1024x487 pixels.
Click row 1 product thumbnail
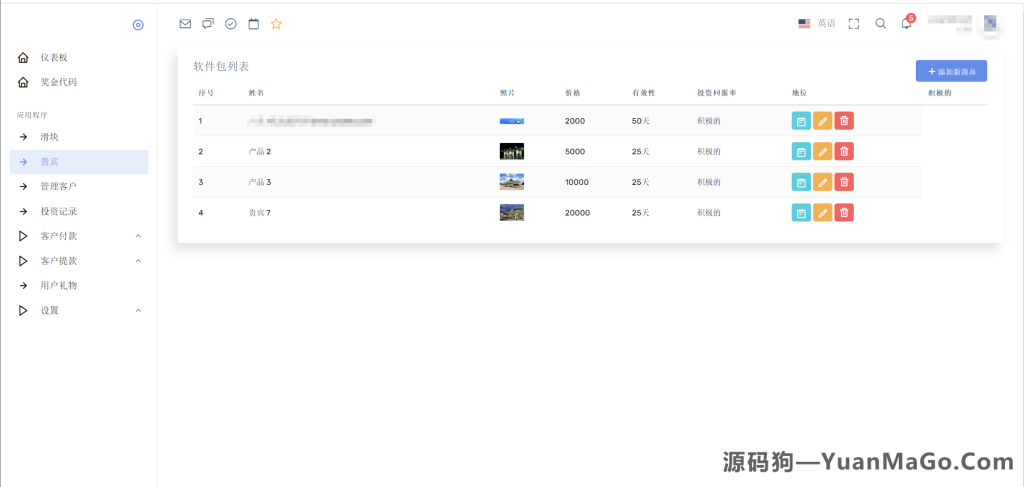tap(511, 121)
